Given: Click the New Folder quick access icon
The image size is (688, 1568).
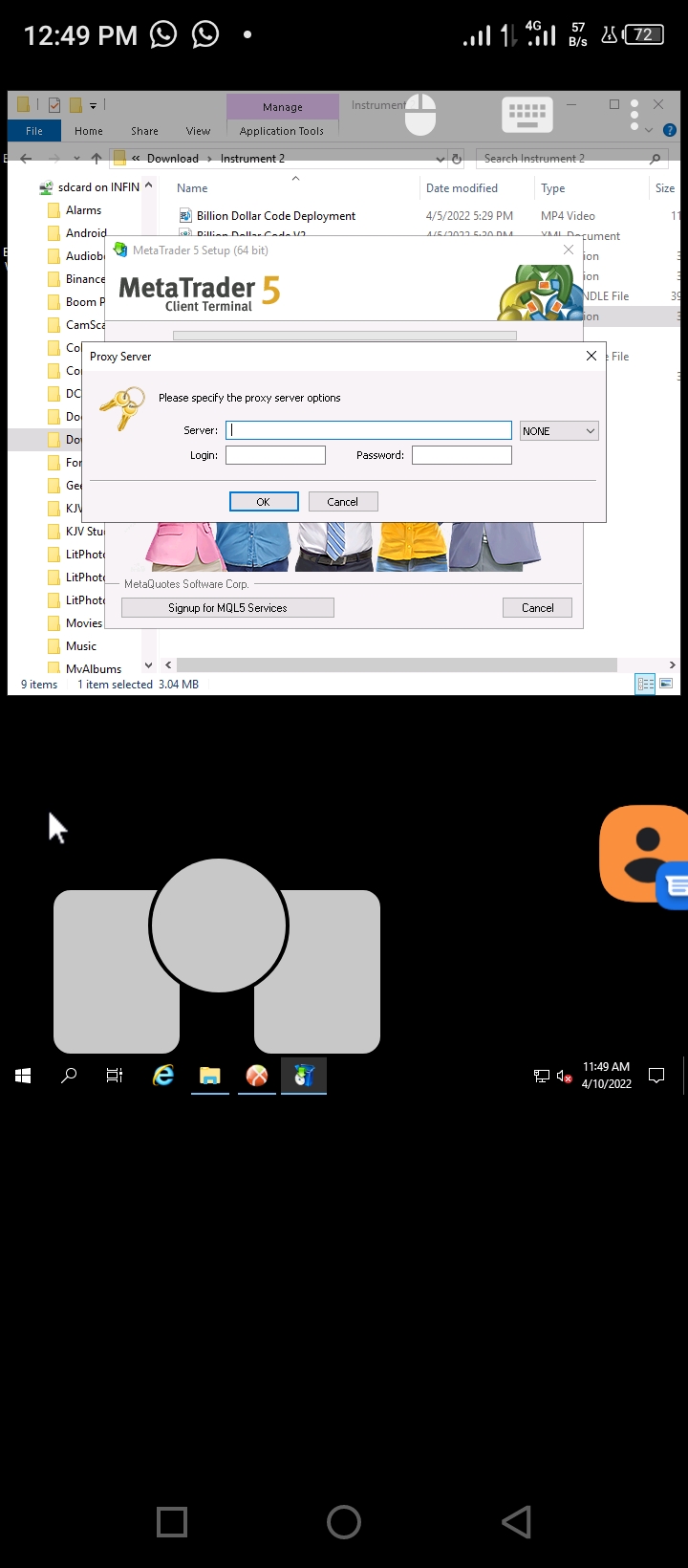Looking at the screenshot, I should [75, 105].
